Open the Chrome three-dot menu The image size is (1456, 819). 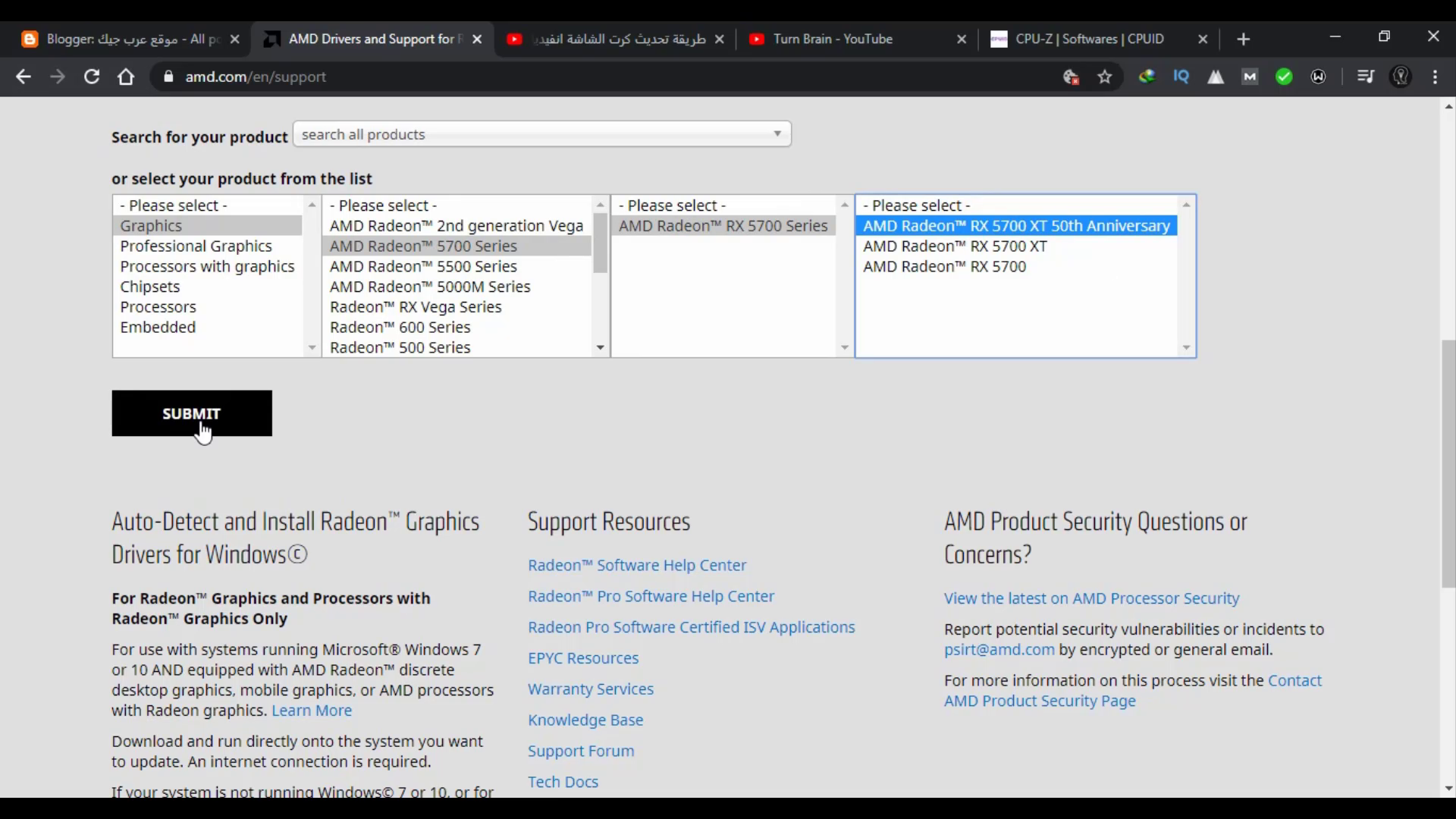(1435, 77)
